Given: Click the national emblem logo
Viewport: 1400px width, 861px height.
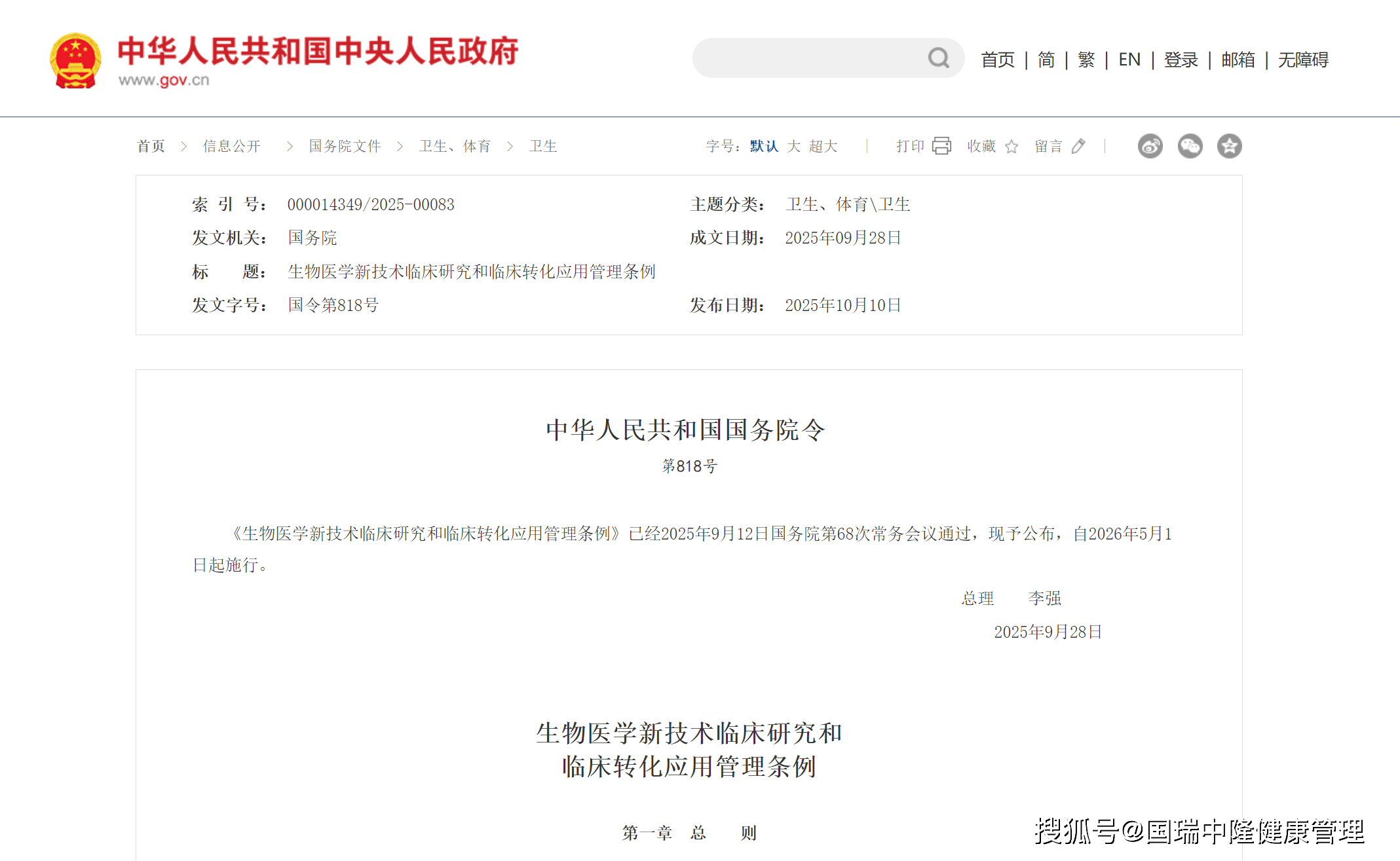Looking at the screenshot, I should 75,61.
